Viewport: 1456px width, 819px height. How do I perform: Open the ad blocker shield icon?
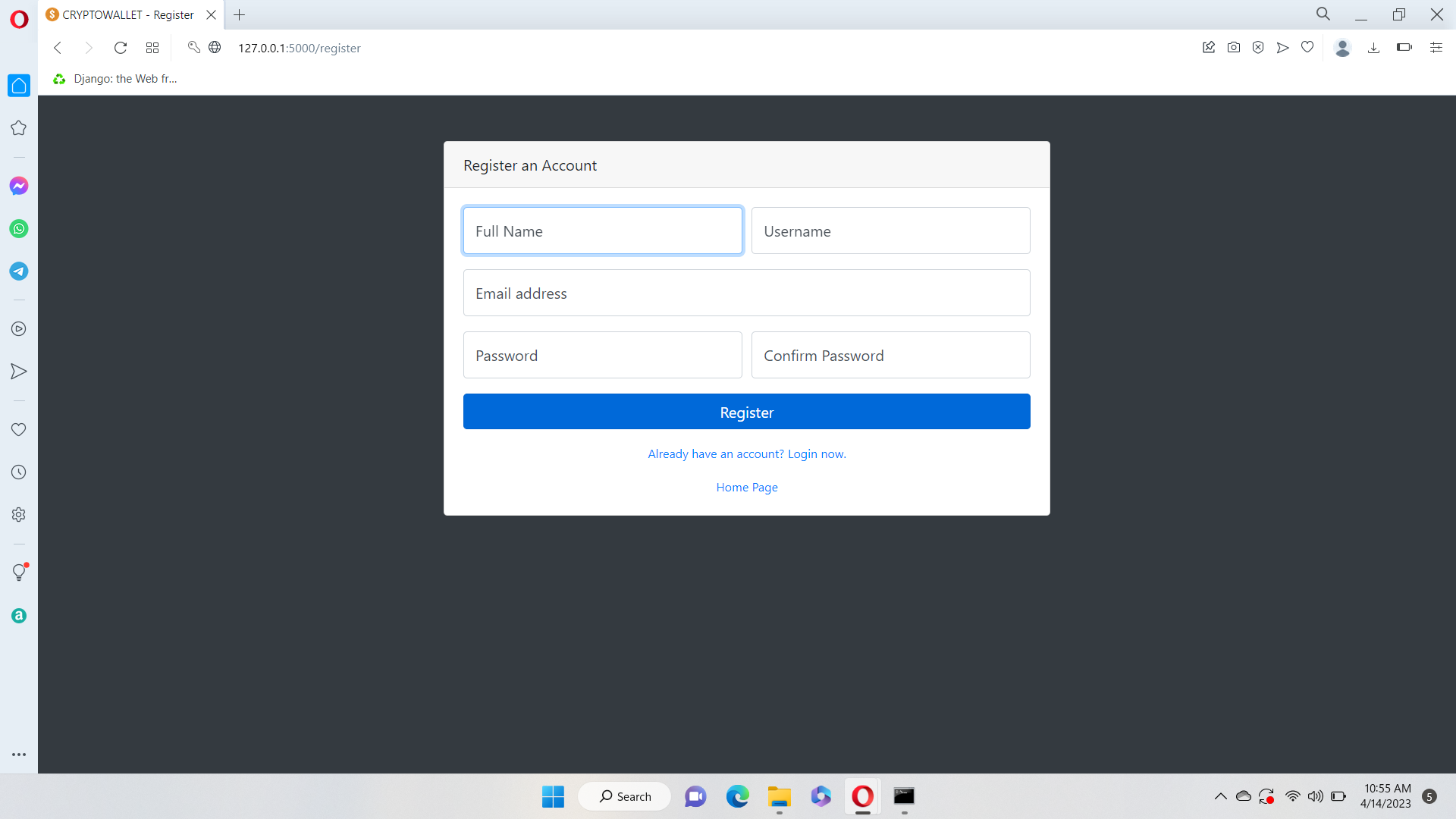point(1258,47)
